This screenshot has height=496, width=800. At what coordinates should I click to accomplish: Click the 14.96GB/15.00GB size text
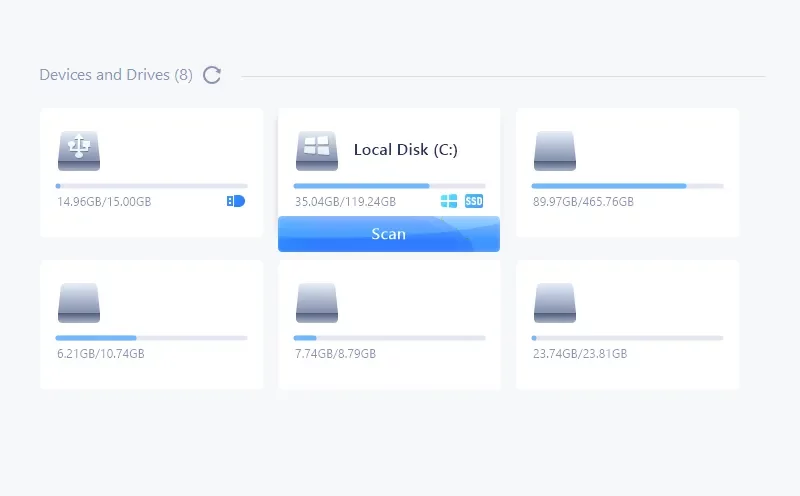coord(104,202)
